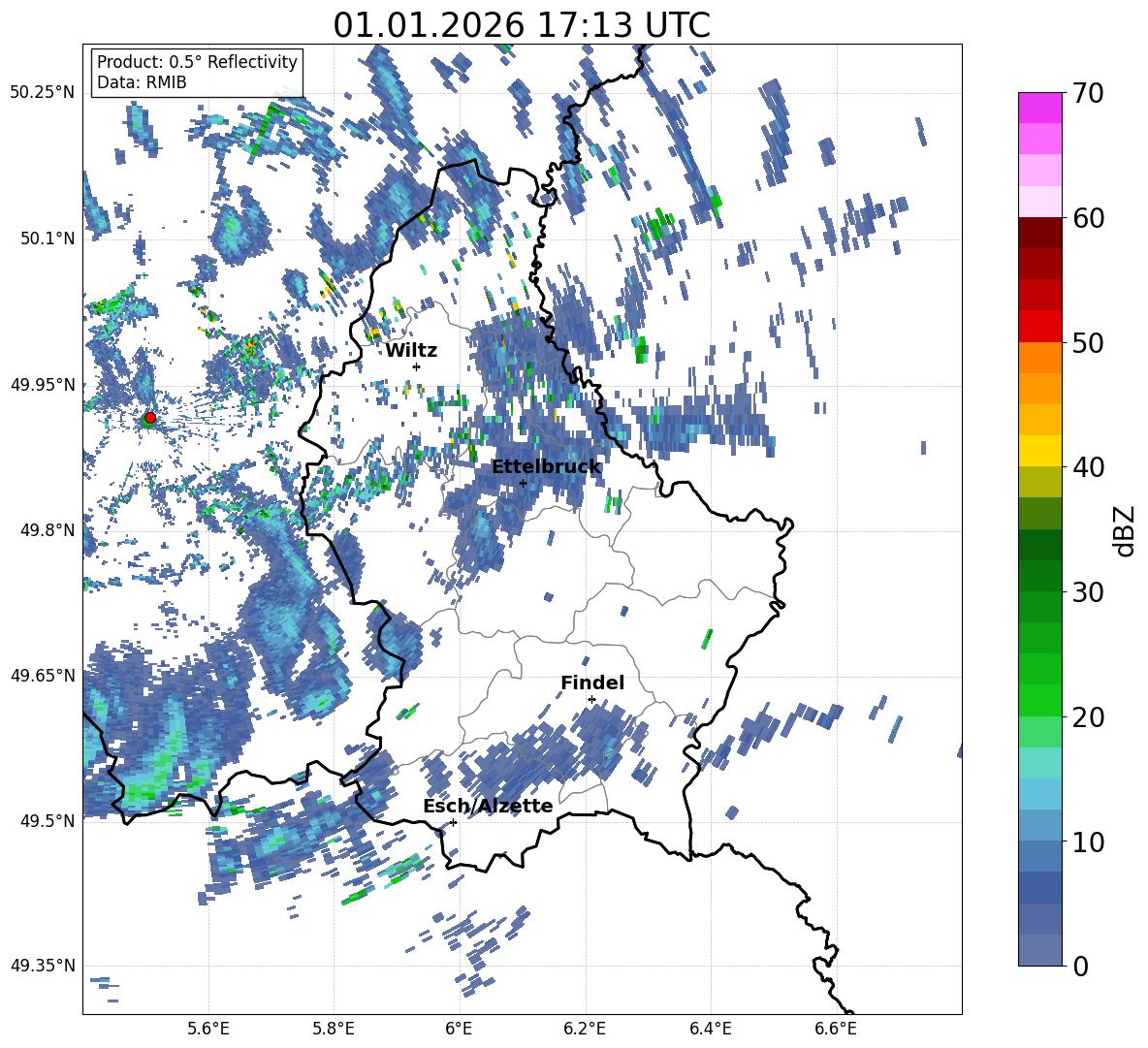The image size is (1148, 1048).
Task: Click the 'Data: RMIB' text
Action: click(x=142, y=82)
